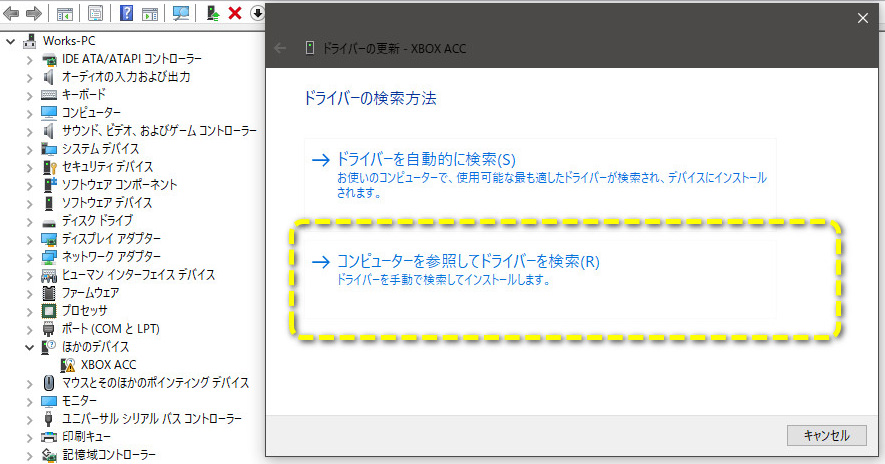Expand the IDE ATA/ATAPI コントローラー node
This screenshot has width=885, height=464.
[29, 59]
